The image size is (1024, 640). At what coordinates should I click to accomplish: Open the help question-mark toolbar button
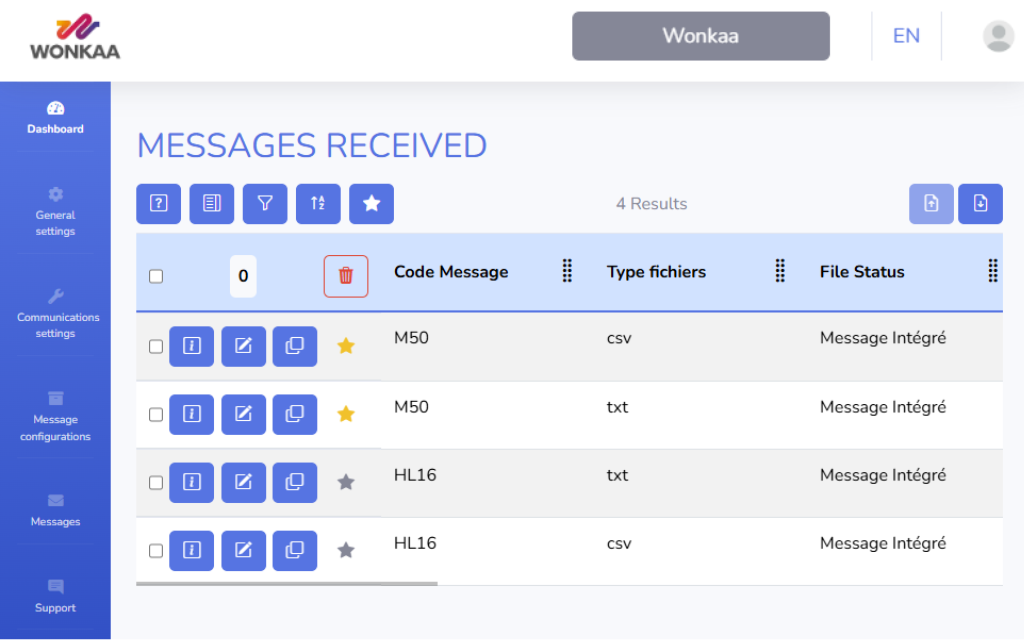(159, 204)
